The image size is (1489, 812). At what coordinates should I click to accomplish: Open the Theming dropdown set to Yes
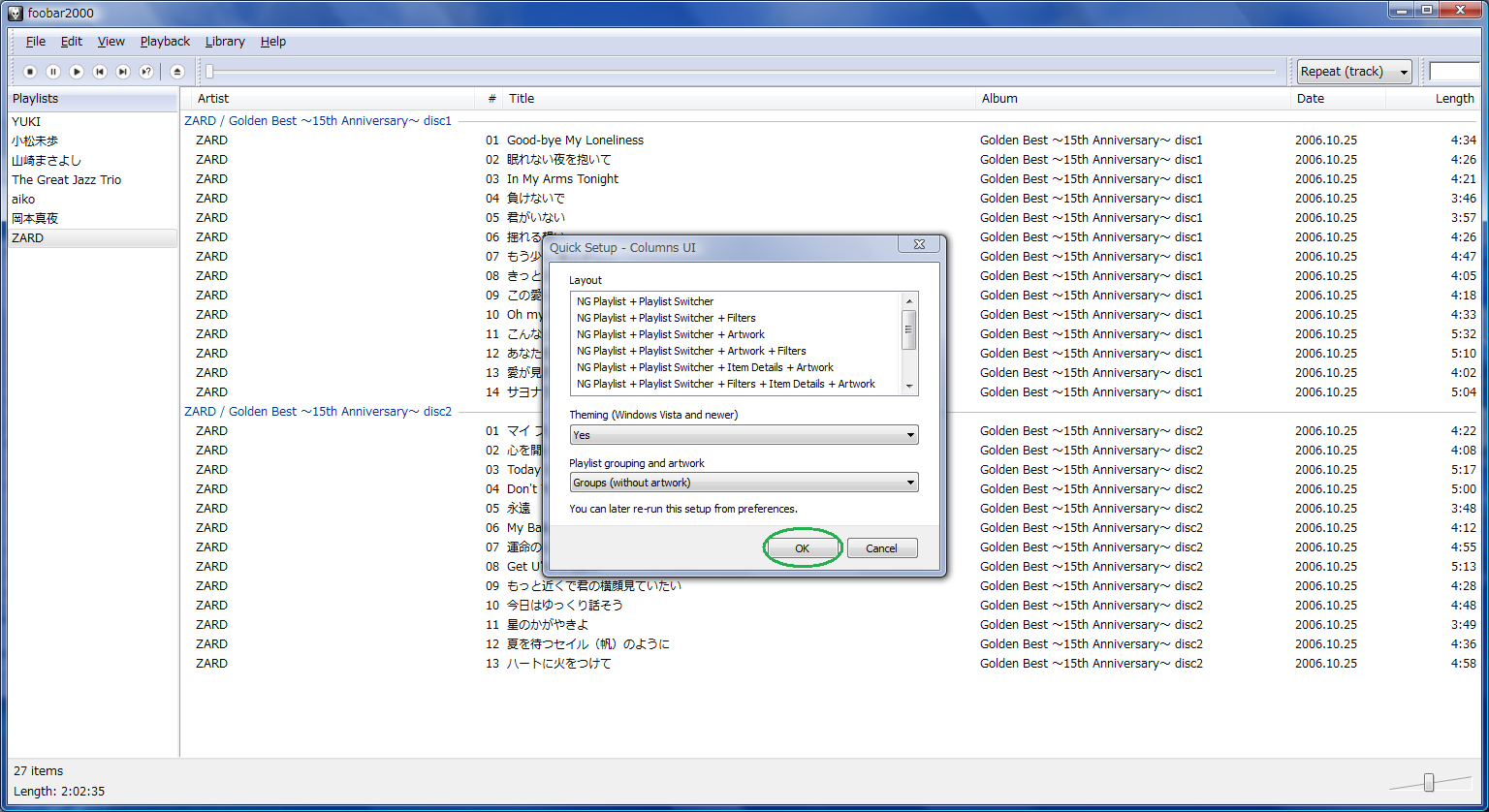(744, 435)
